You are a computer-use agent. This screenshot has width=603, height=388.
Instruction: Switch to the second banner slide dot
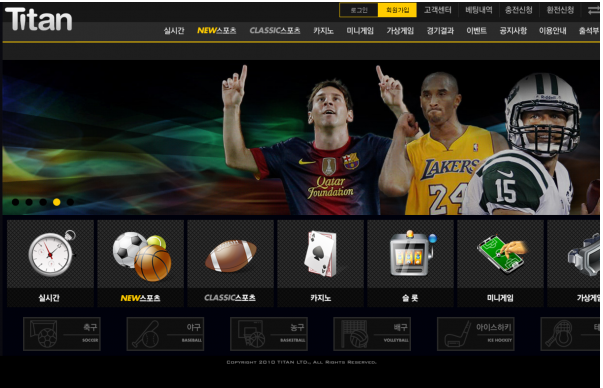point(29,202)
